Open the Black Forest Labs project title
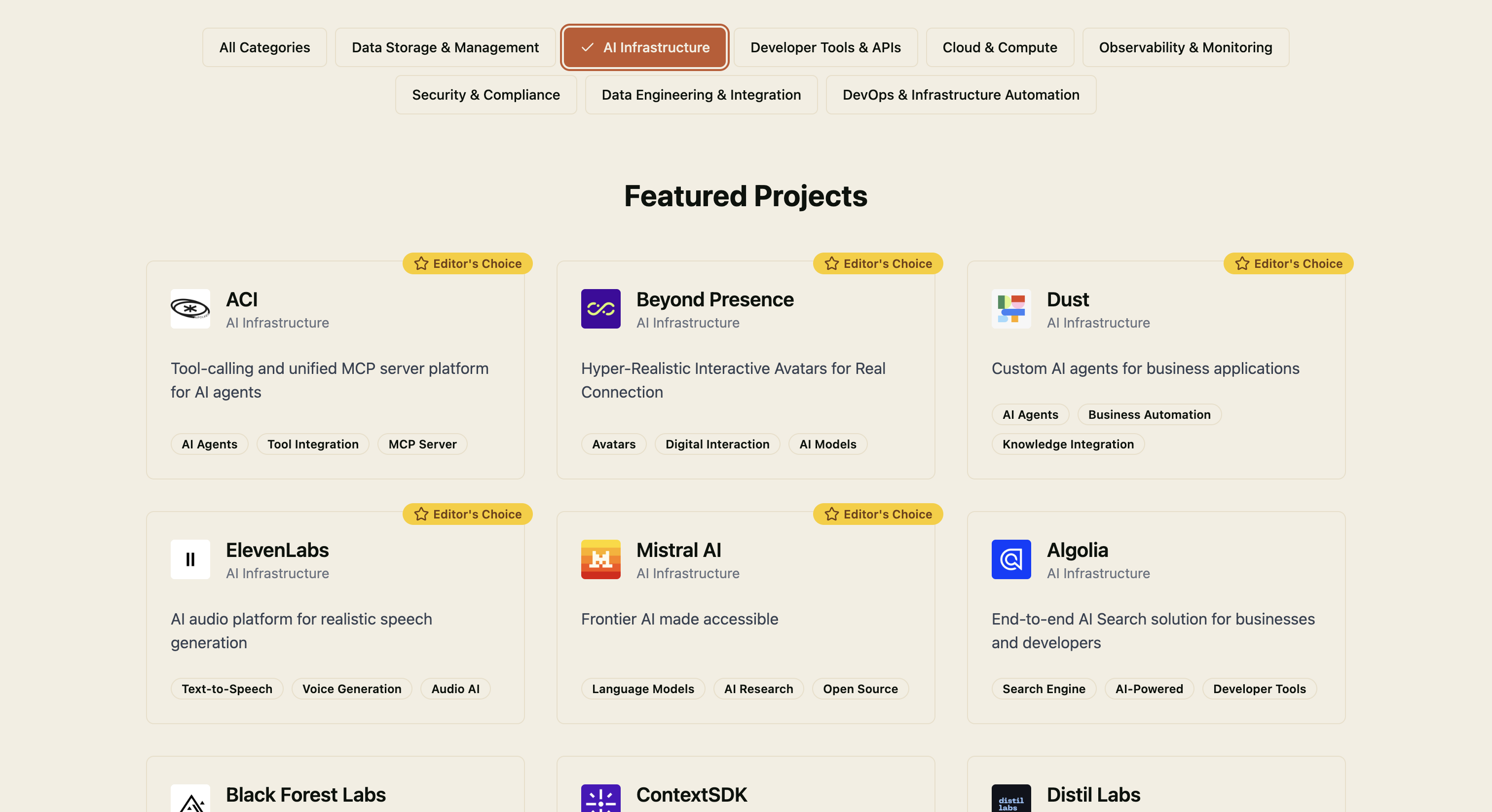 305,795
